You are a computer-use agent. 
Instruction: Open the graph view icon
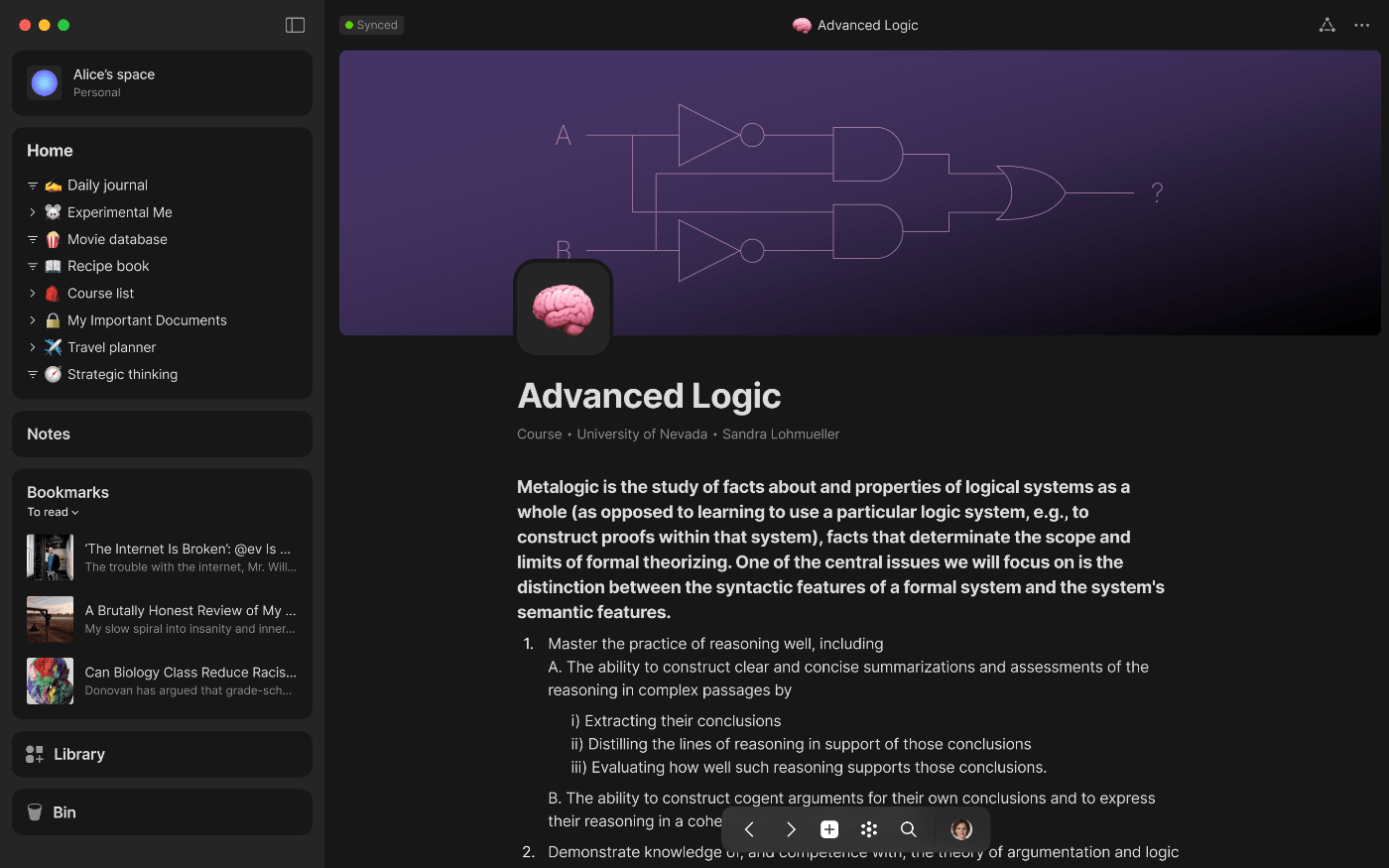(x=1326, y=25)
